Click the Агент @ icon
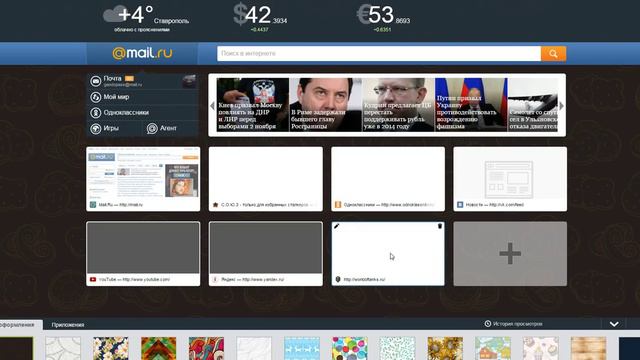640x360 pixels. [x=152, y=129]
